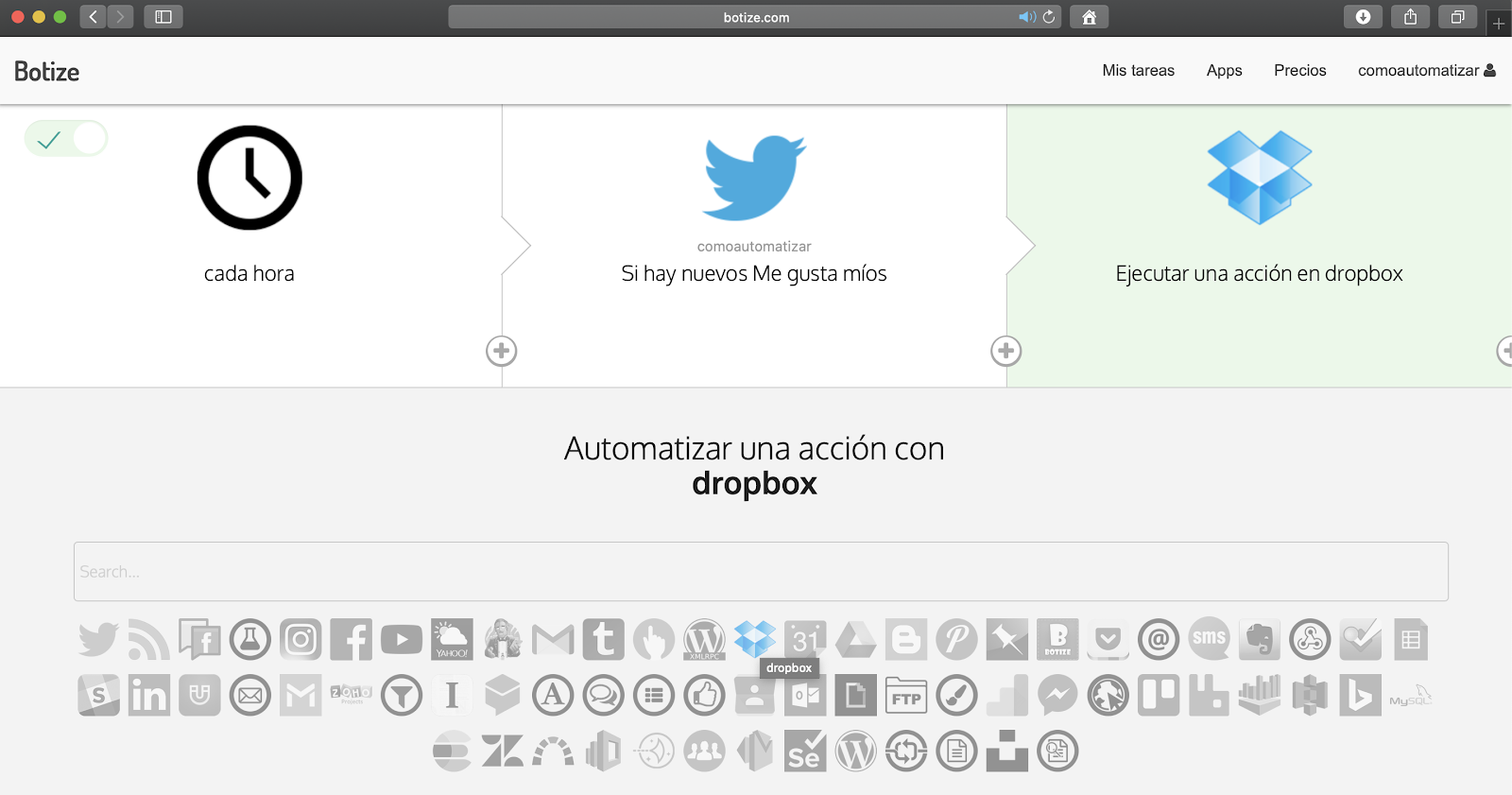Open Mis tareas in the top menu
Image resolution: width=1512 pixels, height=795 pixels.
[x=1138, y=71]
